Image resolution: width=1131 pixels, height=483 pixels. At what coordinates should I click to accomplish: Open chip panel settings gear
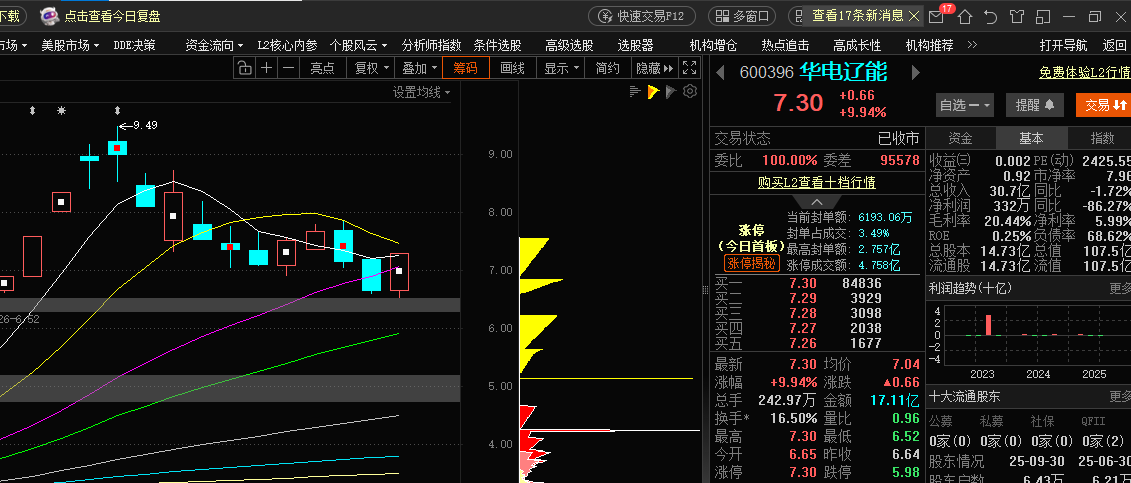coord(690,91)
